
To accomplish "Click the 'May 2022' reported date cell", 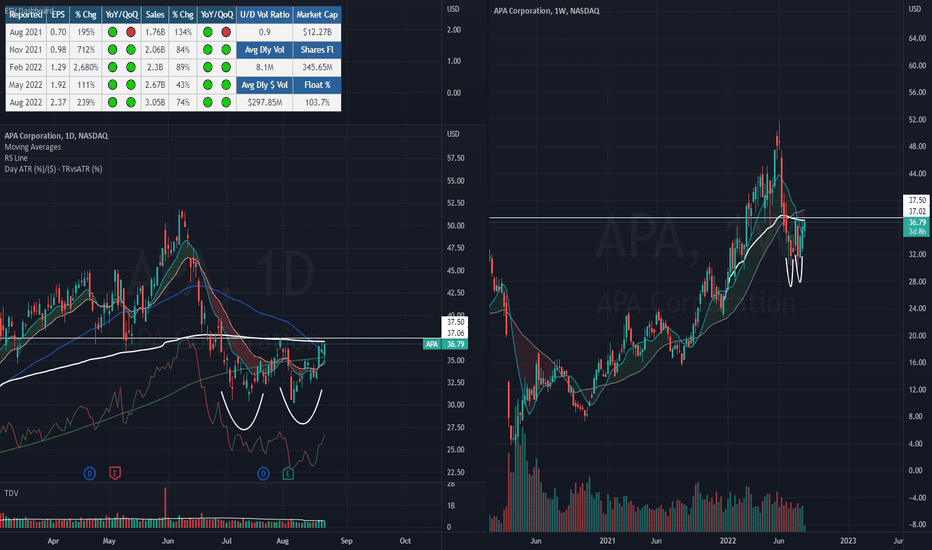I will click(x=26, y=85).
